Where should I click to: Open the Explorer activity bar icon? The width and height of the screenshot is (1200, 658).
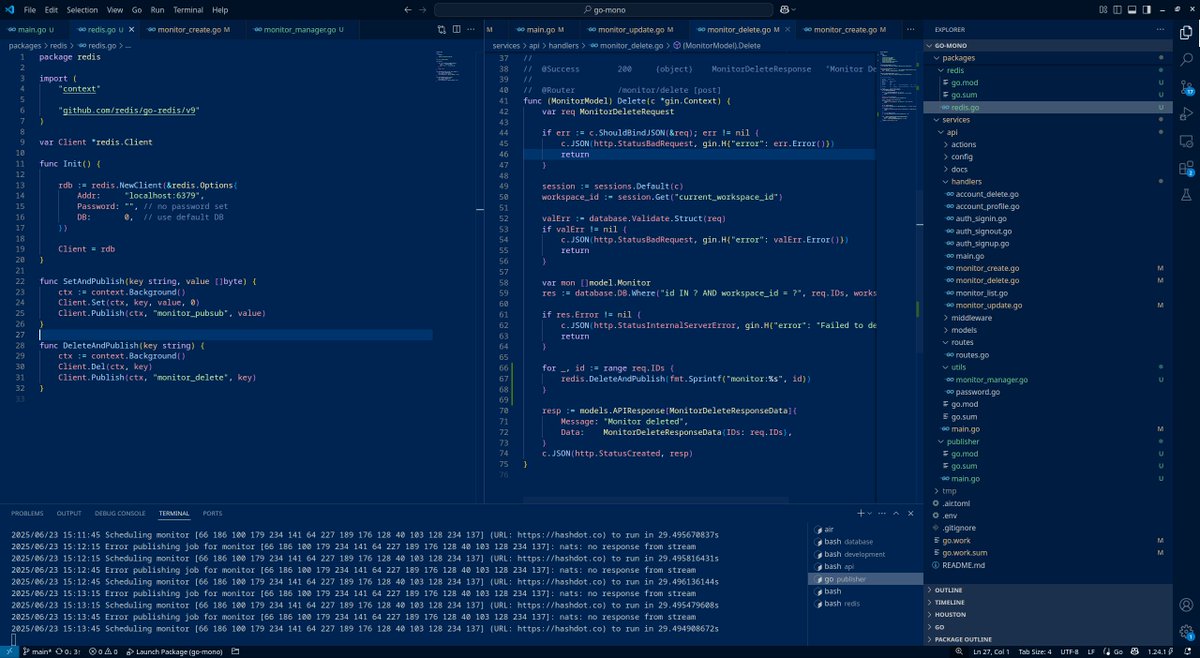point(1186,33)
